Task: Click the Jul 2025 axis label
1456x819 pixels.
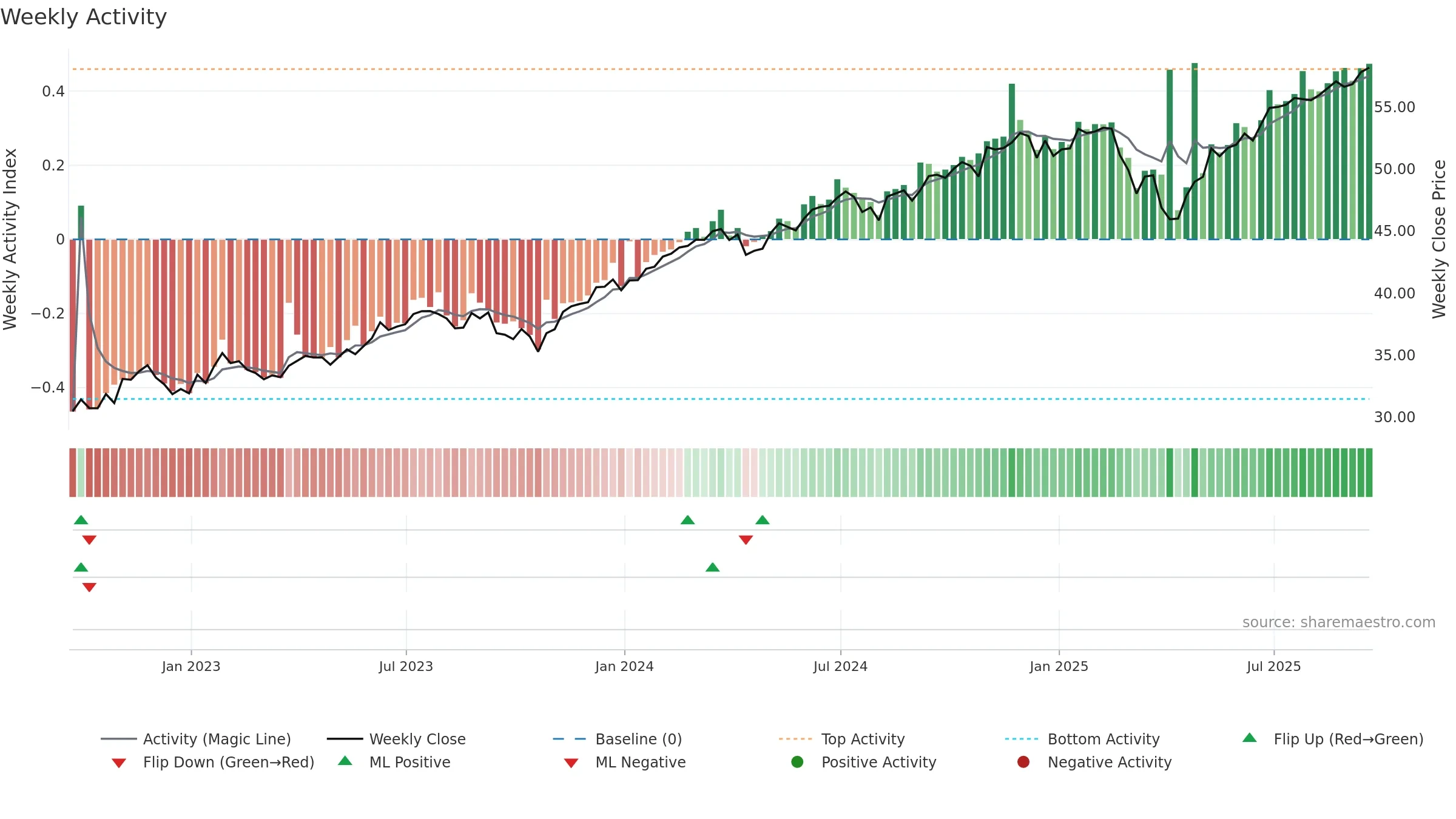Action: (x=1274, y=667)
